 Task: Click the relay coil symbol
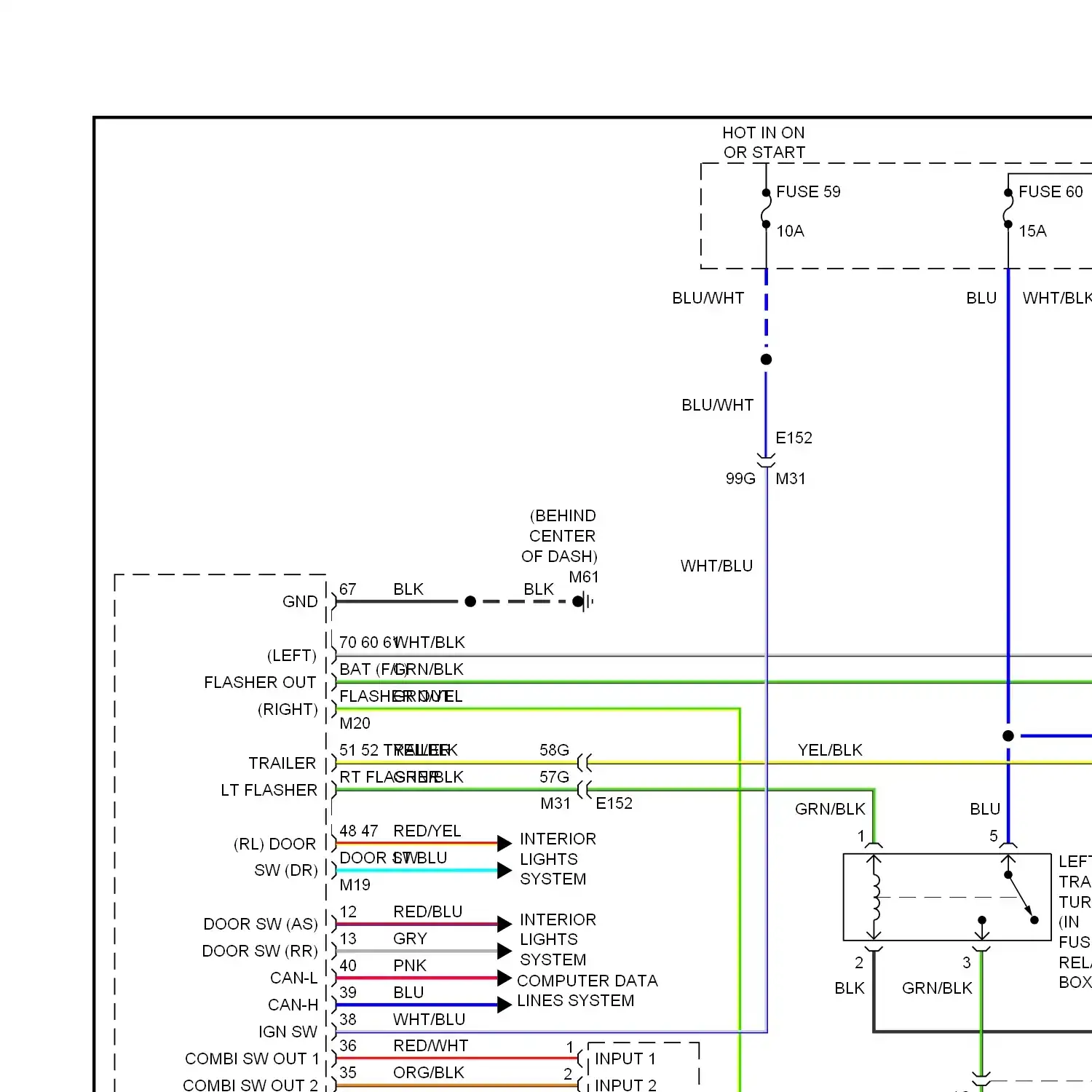point(874,897)
